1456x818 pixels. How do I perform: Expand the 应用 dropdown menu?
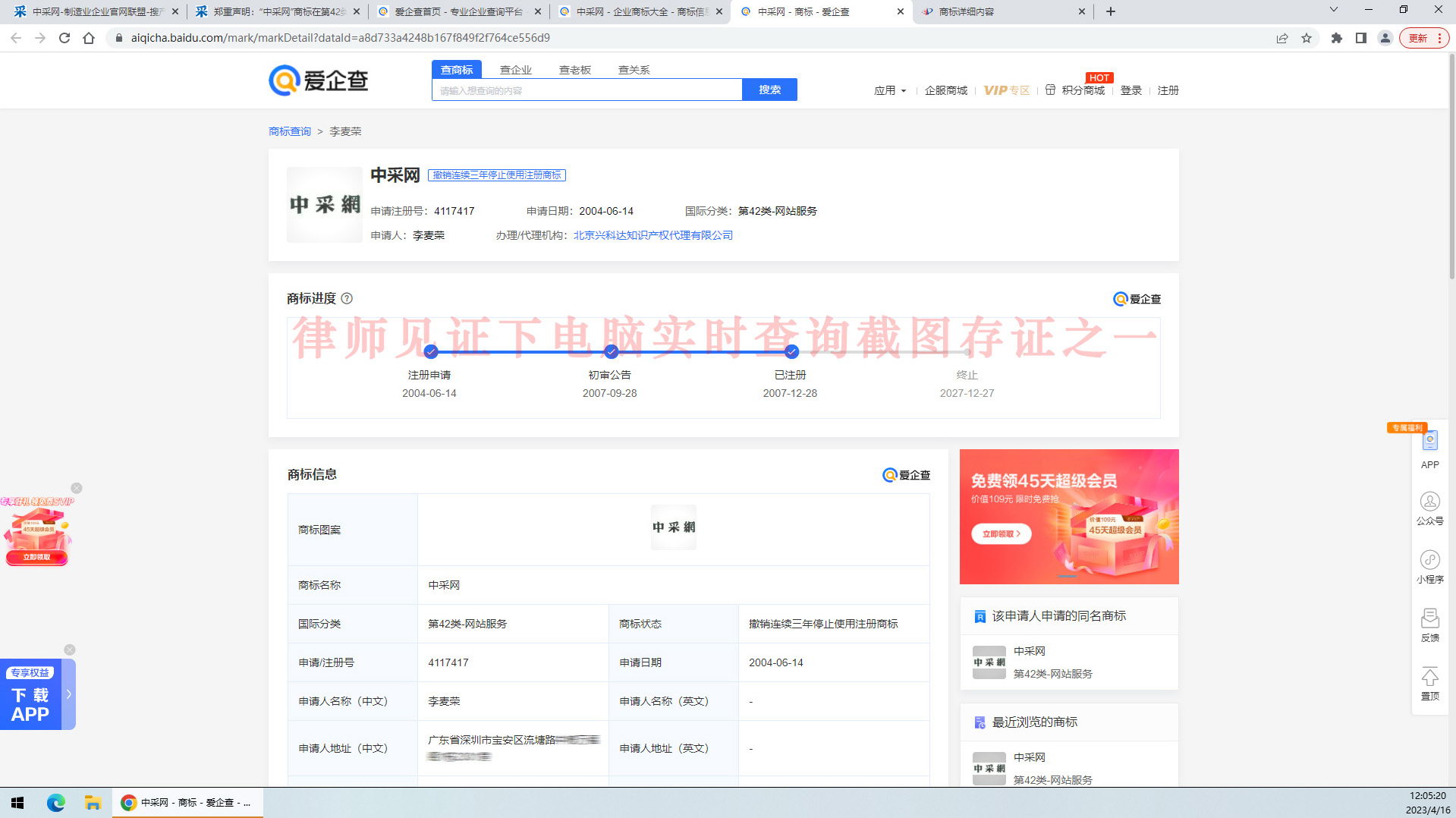(x=890, y=90)
